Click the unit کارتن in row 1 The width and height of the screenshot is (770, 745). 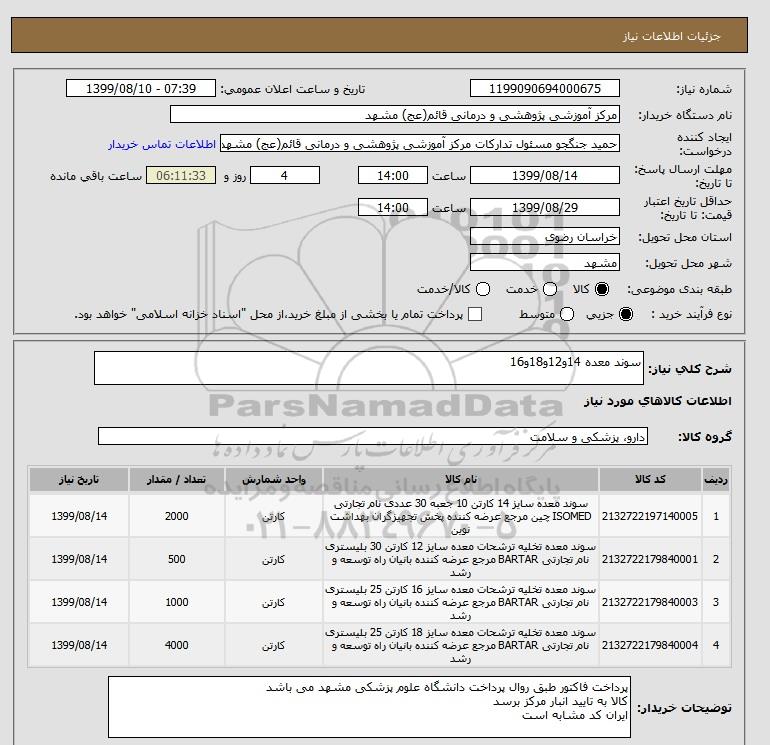(274, 517)
